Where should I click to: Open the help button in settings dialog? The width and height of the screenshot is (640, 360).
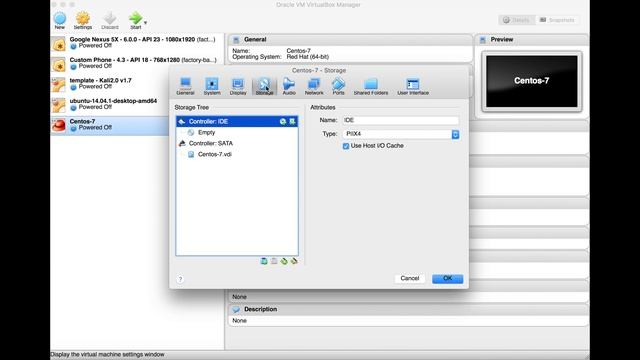point(180,279)
